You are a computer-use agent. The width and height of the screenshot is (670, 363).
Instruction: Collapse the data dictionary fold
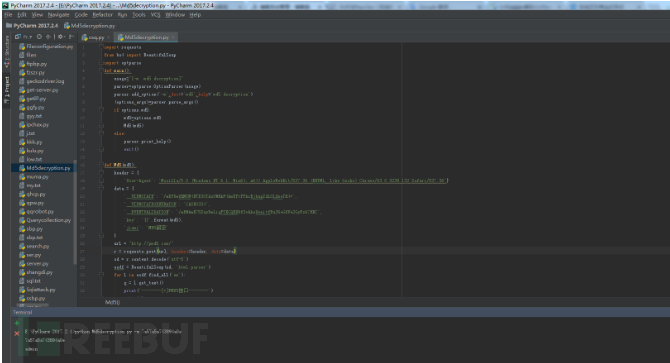102,188
